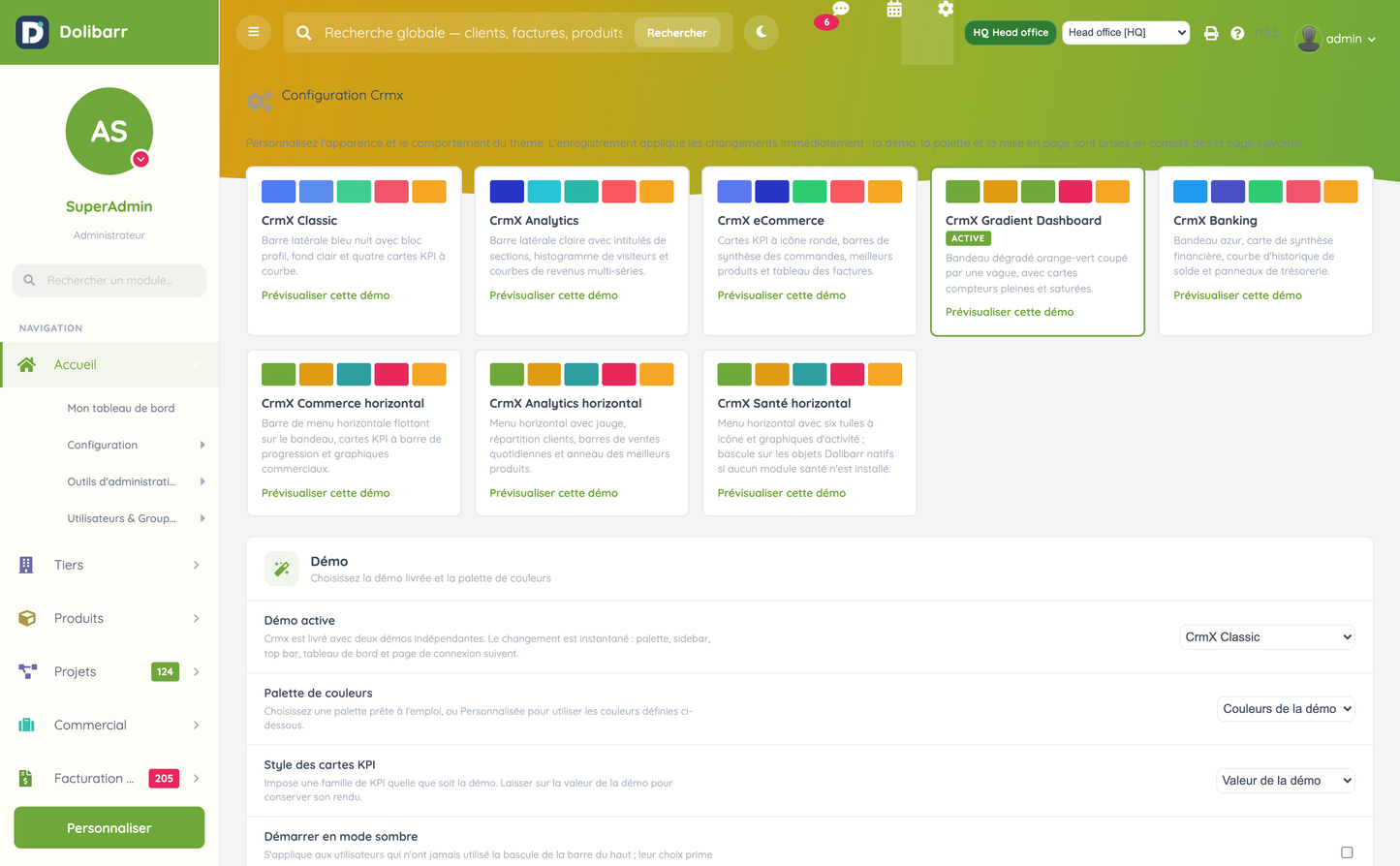1400x866 pixels.
Task: Expand Outils d'administration submenu arrow
Action: point(202,481)
